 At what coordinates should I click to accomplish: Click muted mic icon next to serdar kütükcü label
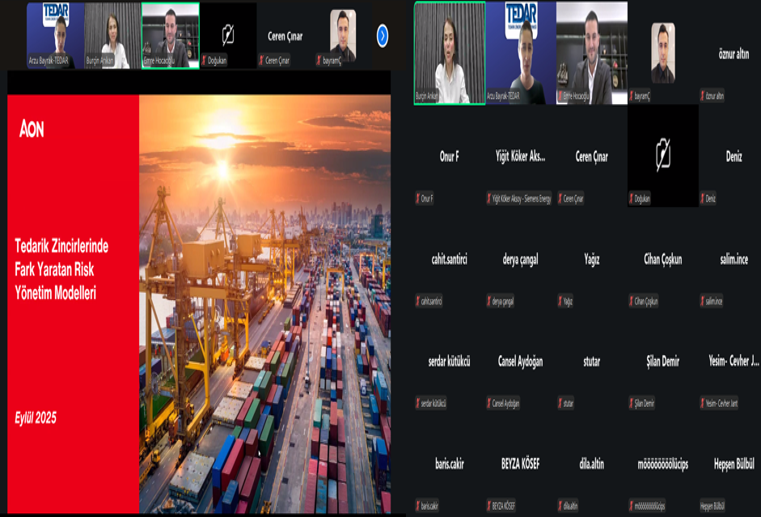[x=418, y=404]
